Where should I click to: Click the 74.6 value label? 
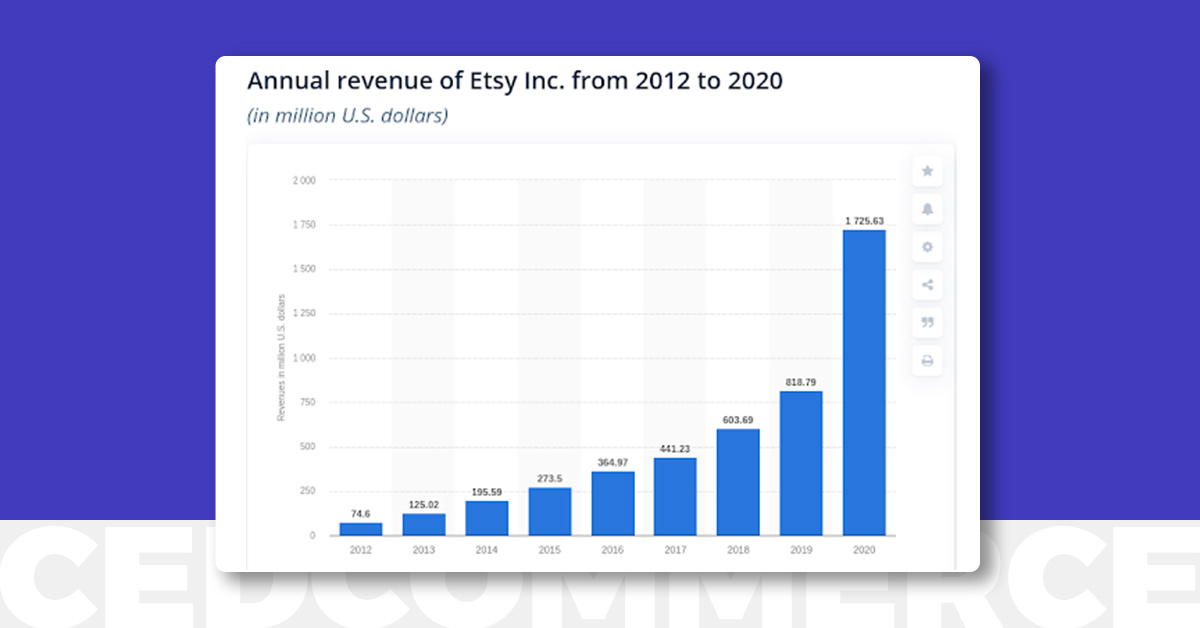pyautogui.click(x=361, y=514)
